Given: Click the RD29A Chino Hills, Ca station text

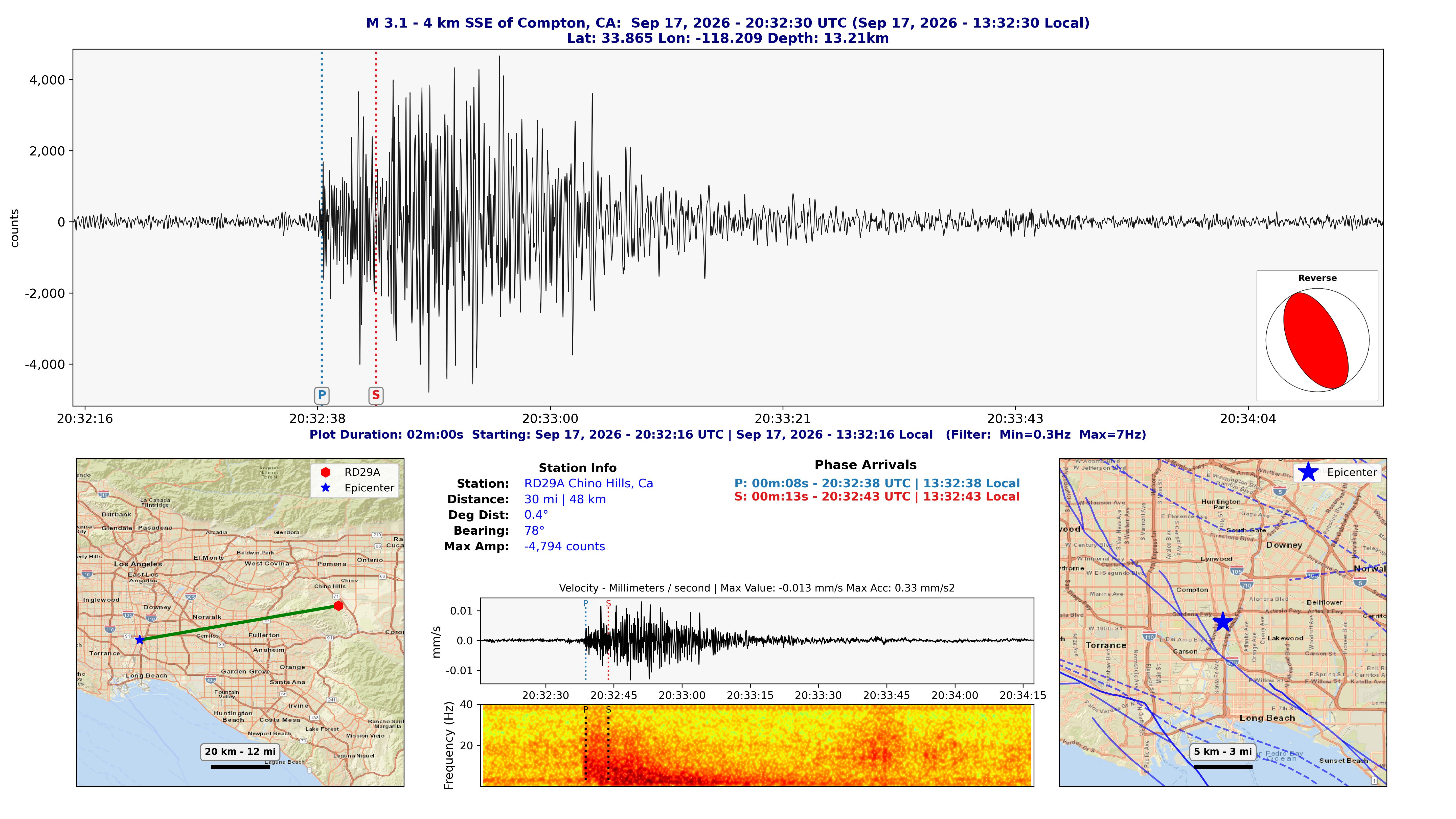Looking at the screenshot, I should click(x=588, y=483).
